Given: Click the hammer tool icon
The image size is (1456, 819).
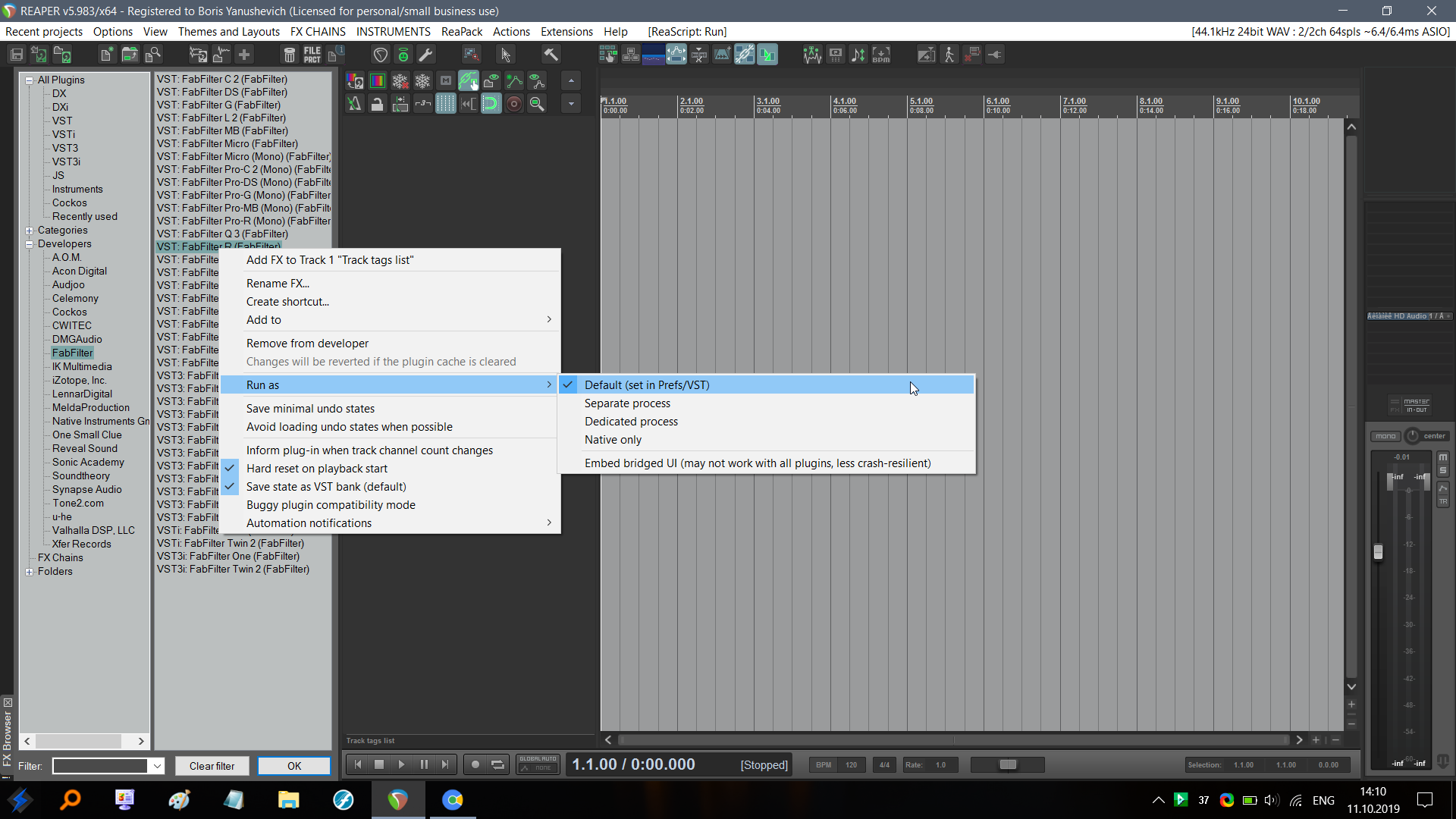Looking at the screenshot, I should point(551,55).
